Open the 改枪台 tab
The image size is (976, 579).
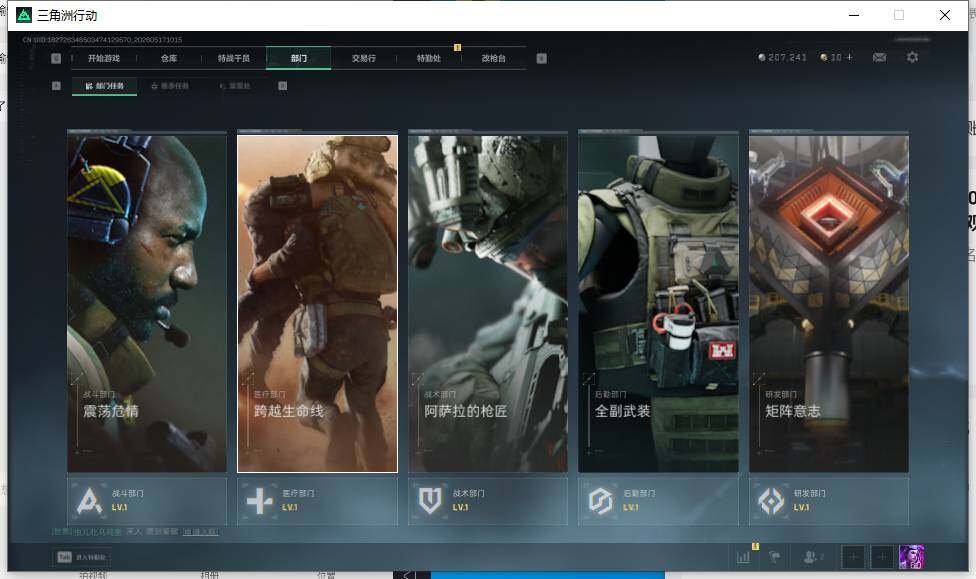tap(494, 58)
